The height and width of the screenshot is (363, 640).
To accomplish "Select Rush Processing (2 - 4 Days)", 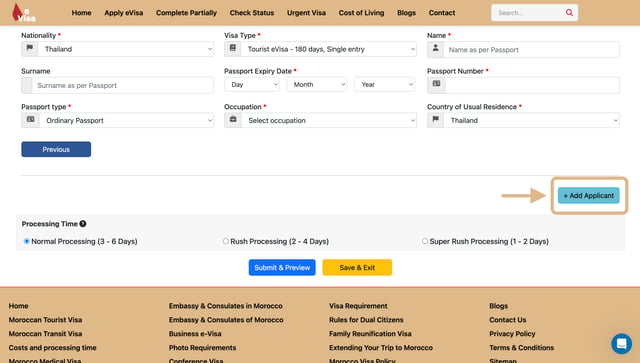I will (x=226, y=241).
